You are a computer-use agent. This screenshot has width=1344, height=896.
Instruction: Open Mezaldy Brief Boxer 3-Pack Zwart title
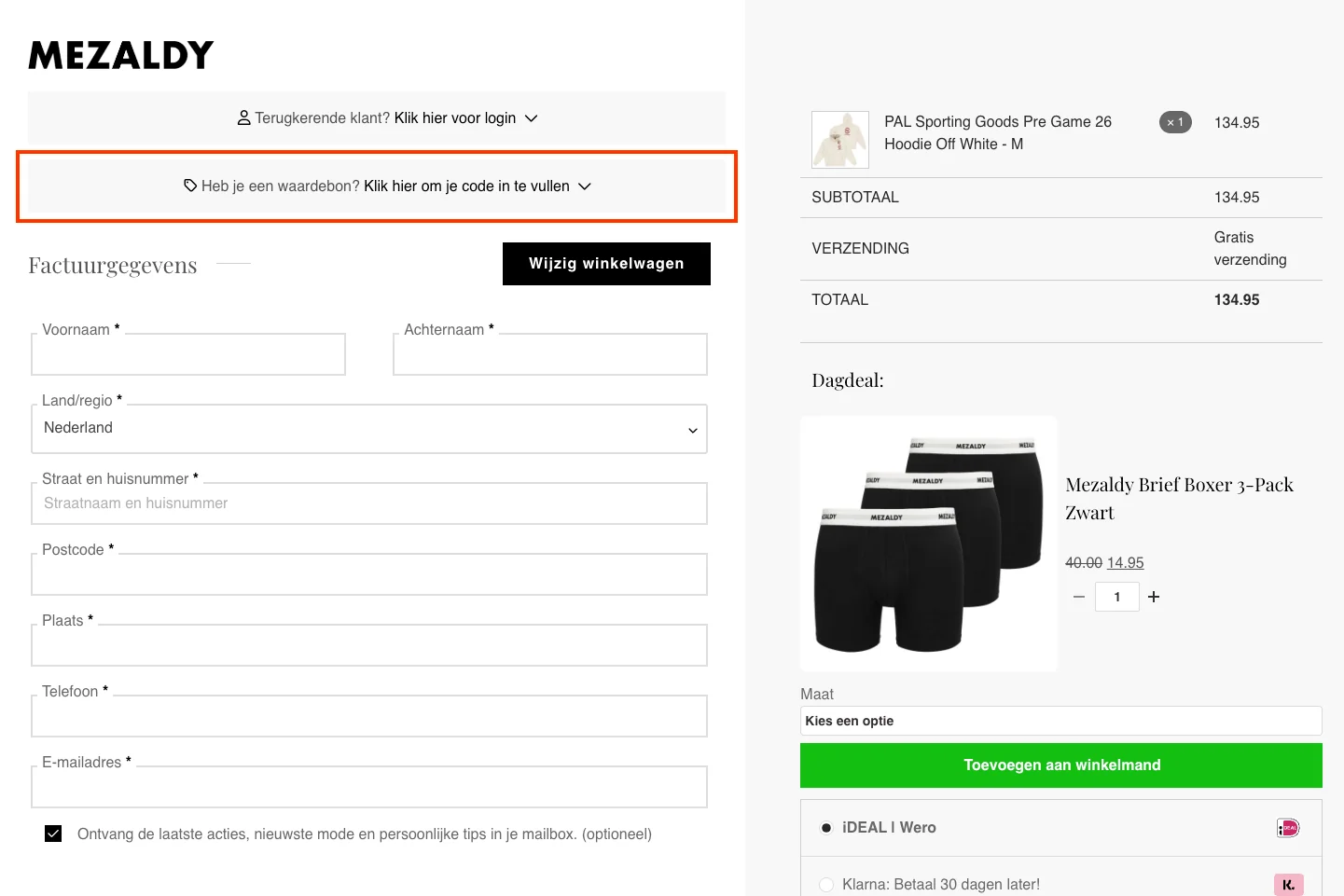click(x=1180, y=499)
